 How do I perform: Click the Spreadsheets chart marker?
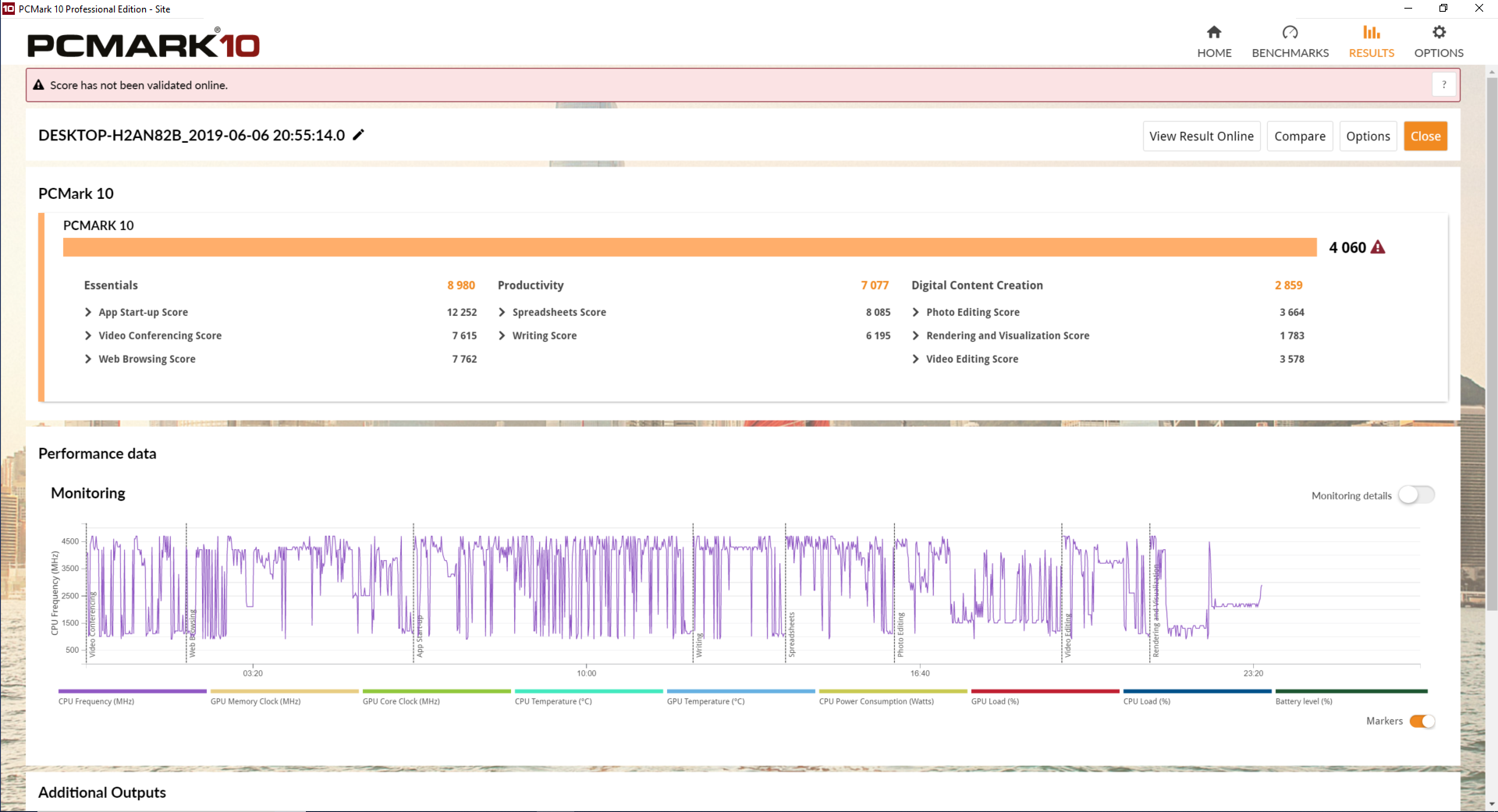791,634
